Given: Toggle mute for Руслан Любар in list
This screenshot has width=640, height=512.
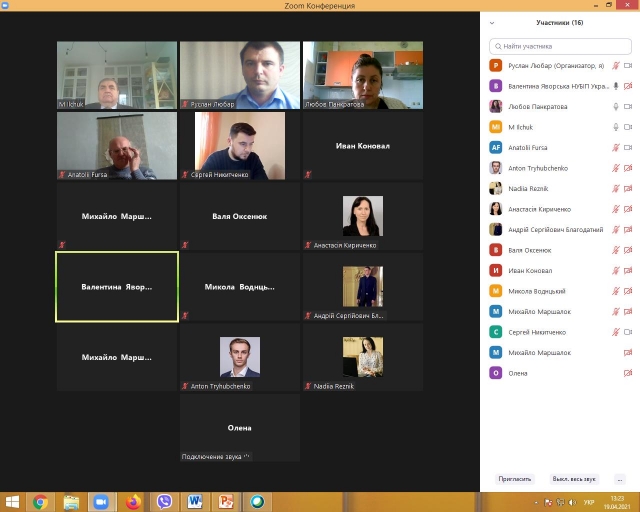Looking at the screenshot, I should pyautogui.click(x=616, y=65).
